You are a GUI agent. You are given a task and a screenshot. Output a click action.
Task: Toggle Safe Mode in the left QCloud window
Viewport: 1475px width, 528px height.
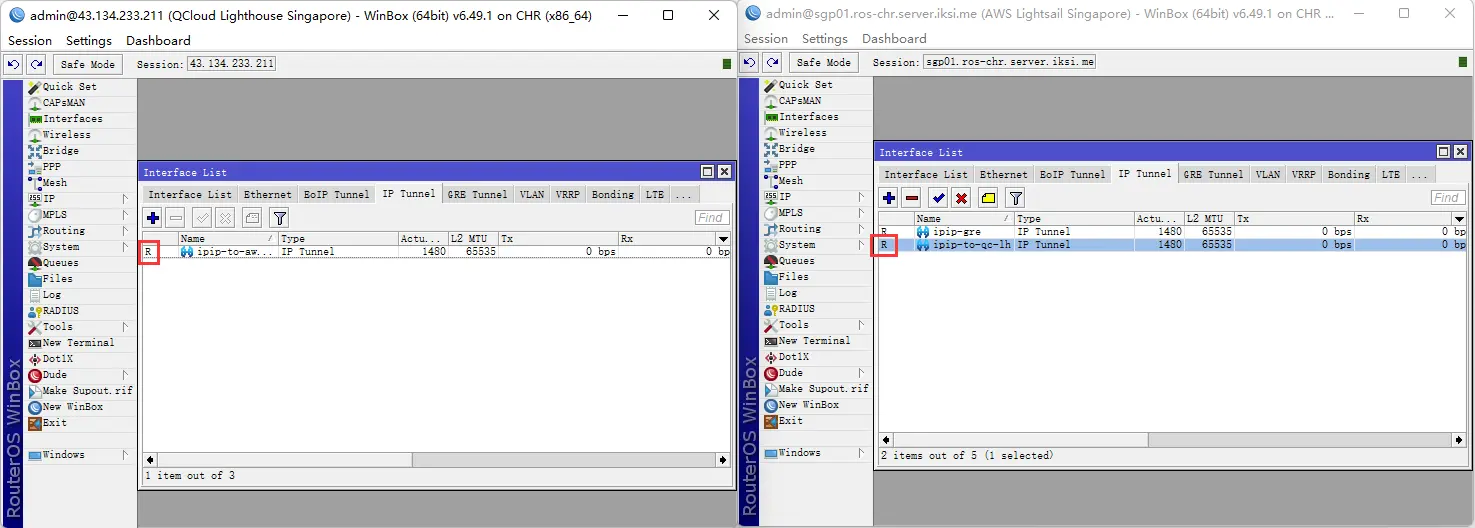click(x=89, y=64)
